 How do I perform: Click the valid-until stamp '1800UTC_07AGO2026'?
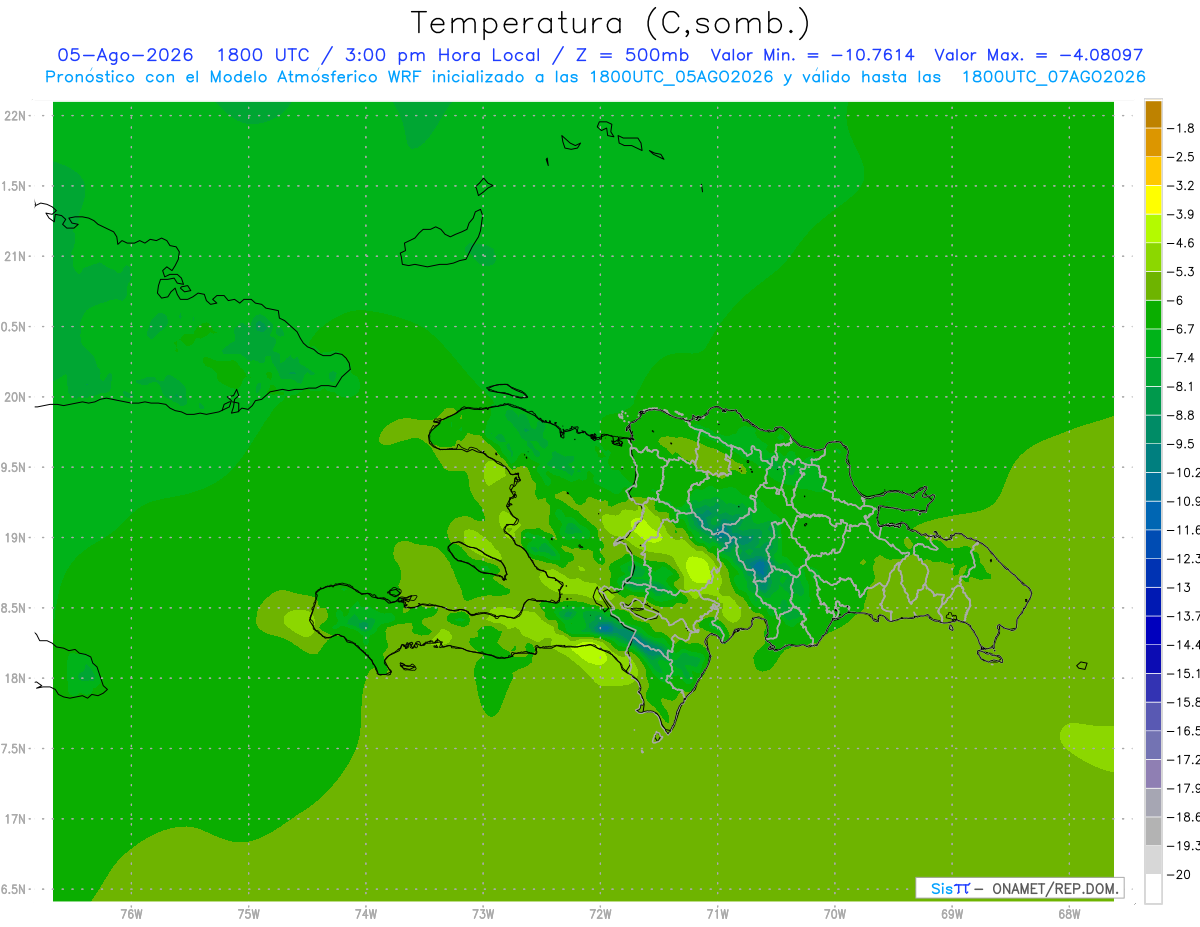tap(1053, 77)
